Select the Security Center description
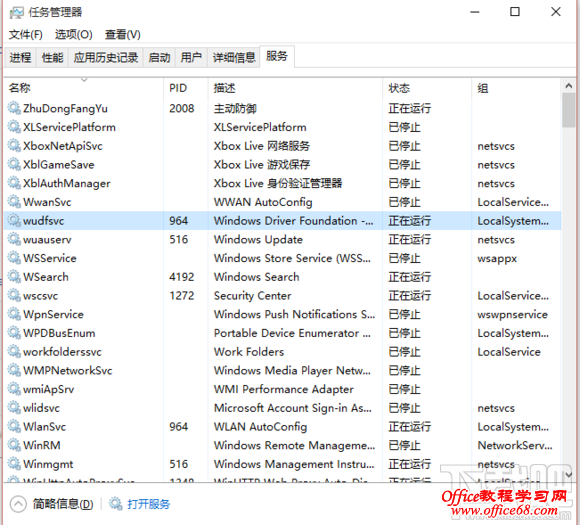This screenshot has height=525, width=580. (x=252, y=295)
